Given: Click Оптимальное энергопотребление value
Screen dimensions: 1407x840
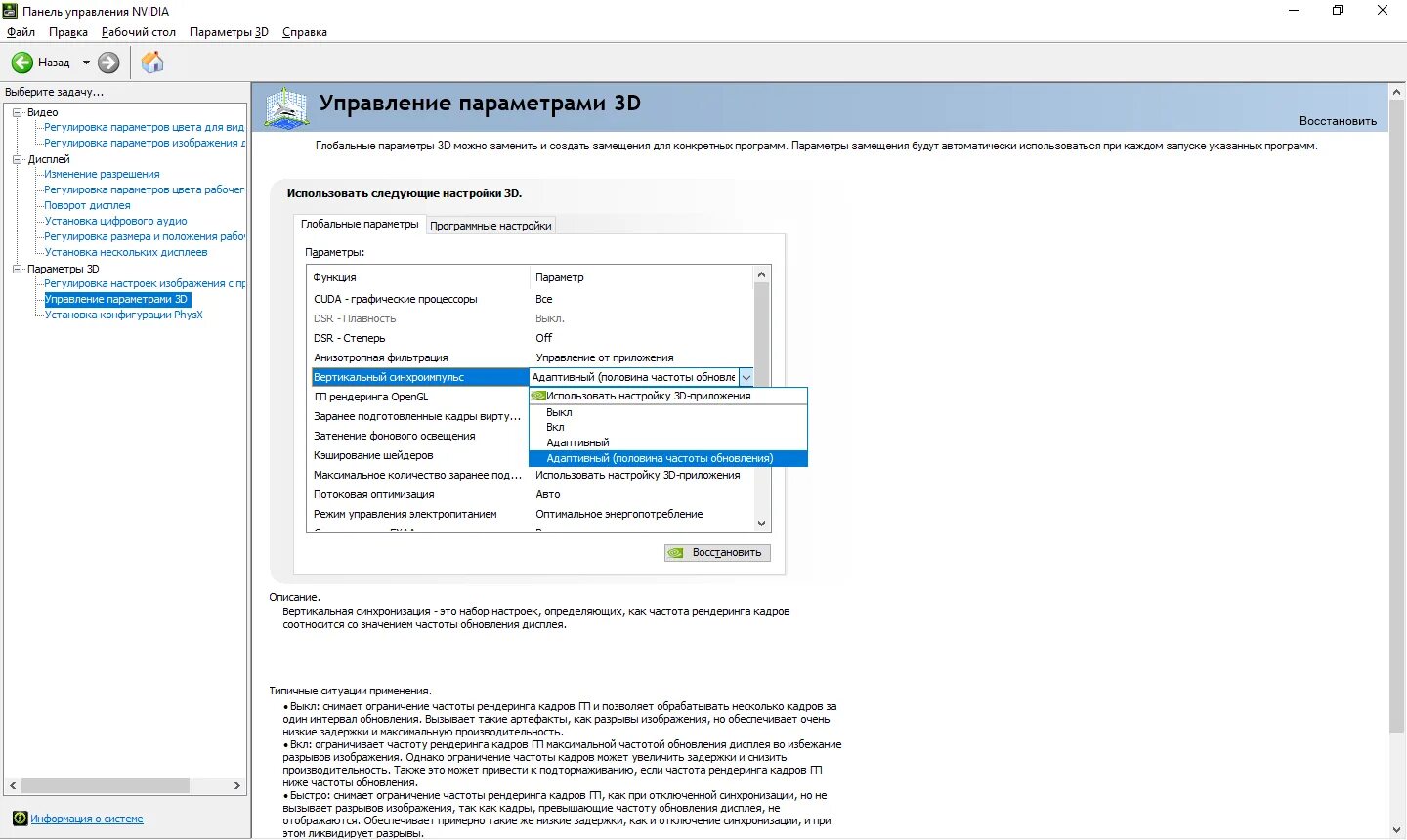Looking at the screenshot, I should [x=619, y=514].
